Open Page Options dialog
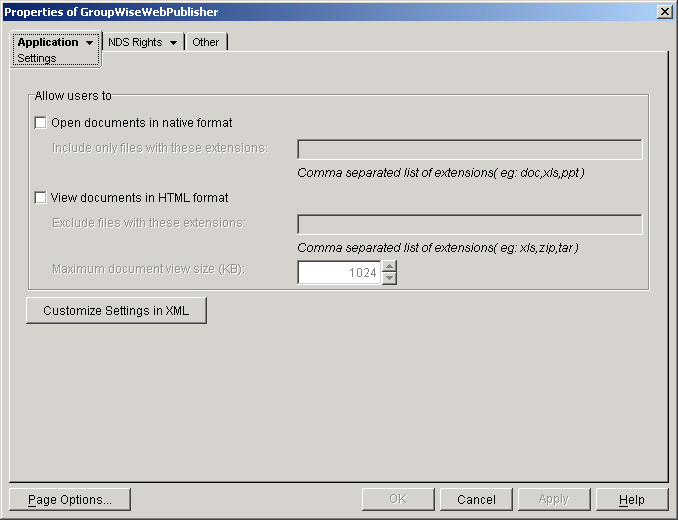678x520 pixels. [x=70, y=500]
